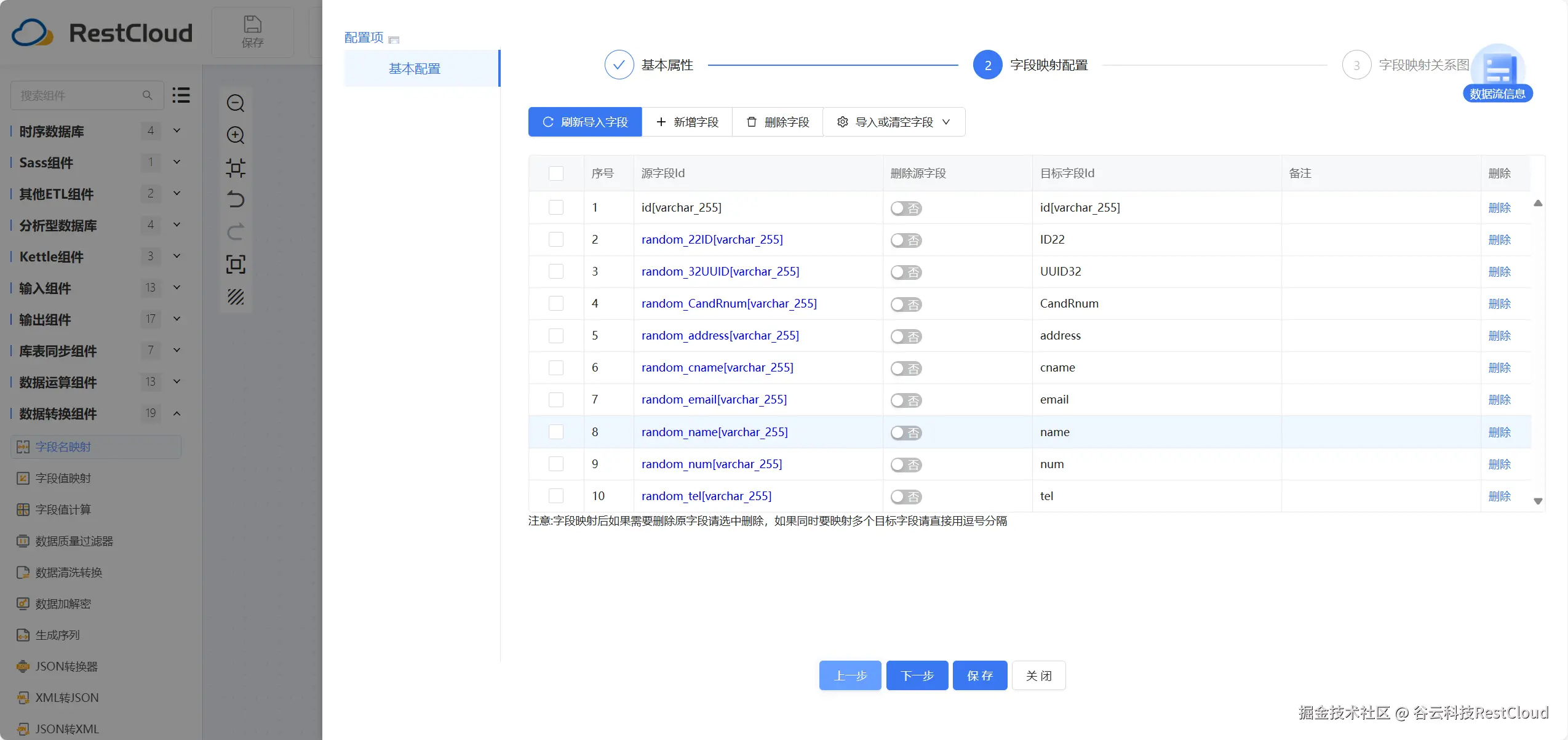Expand the 时序数据库 category

pyautogui.click(x=177, y=130)
